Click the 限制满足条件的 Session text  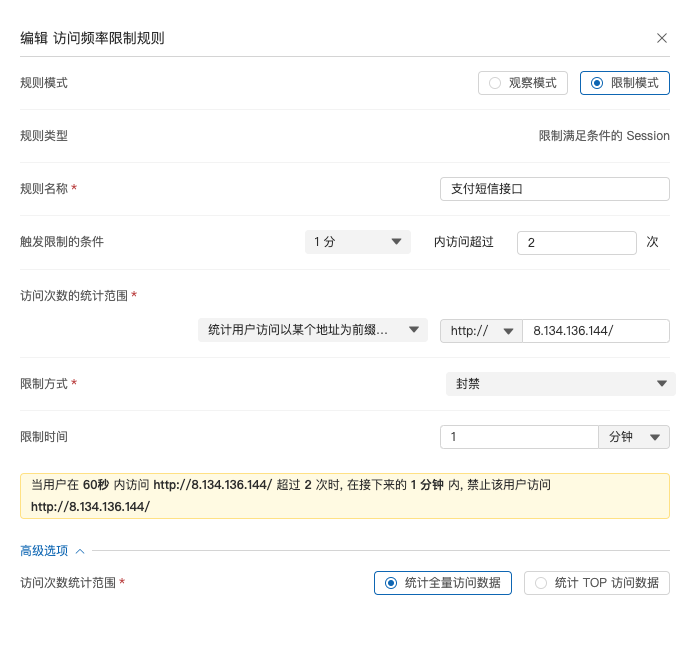coord(603,136)
